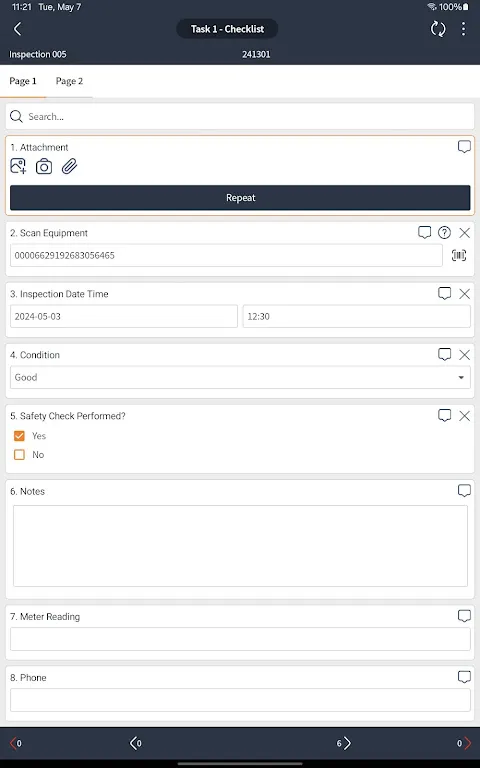Tap the add image attachment icon
Screen dimensions: 480x768
coord(18,166)
